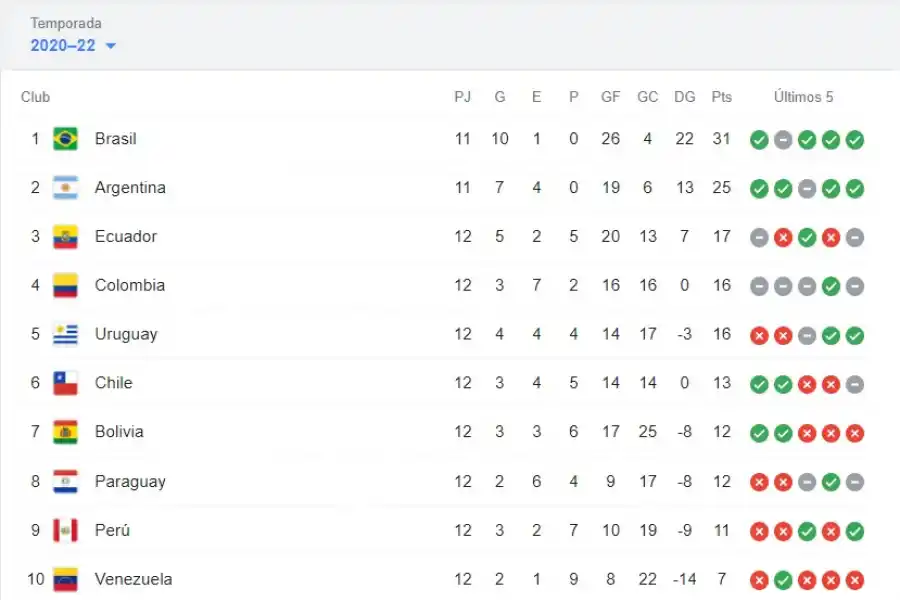900x600 pixels.
Task: Click the Club column header
Action: tap(35, 97)
